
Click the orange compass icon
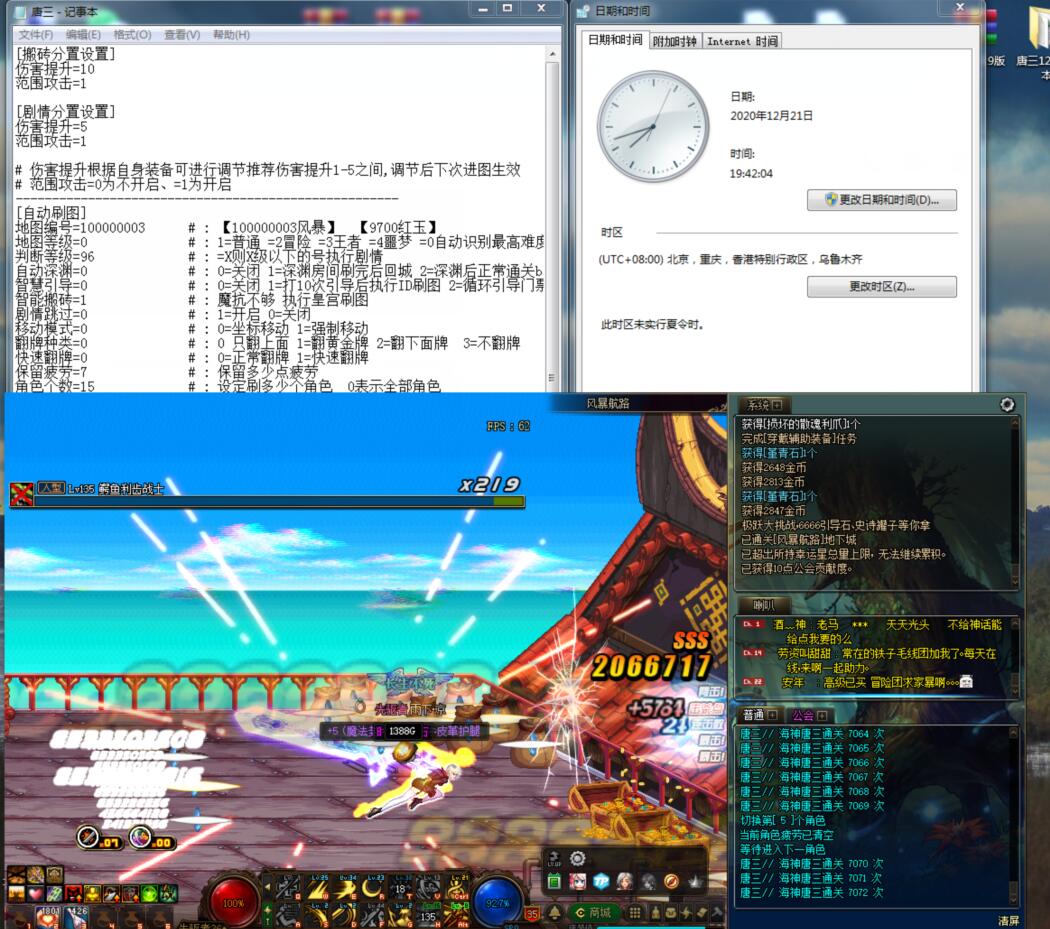click(x=671, y=881)
